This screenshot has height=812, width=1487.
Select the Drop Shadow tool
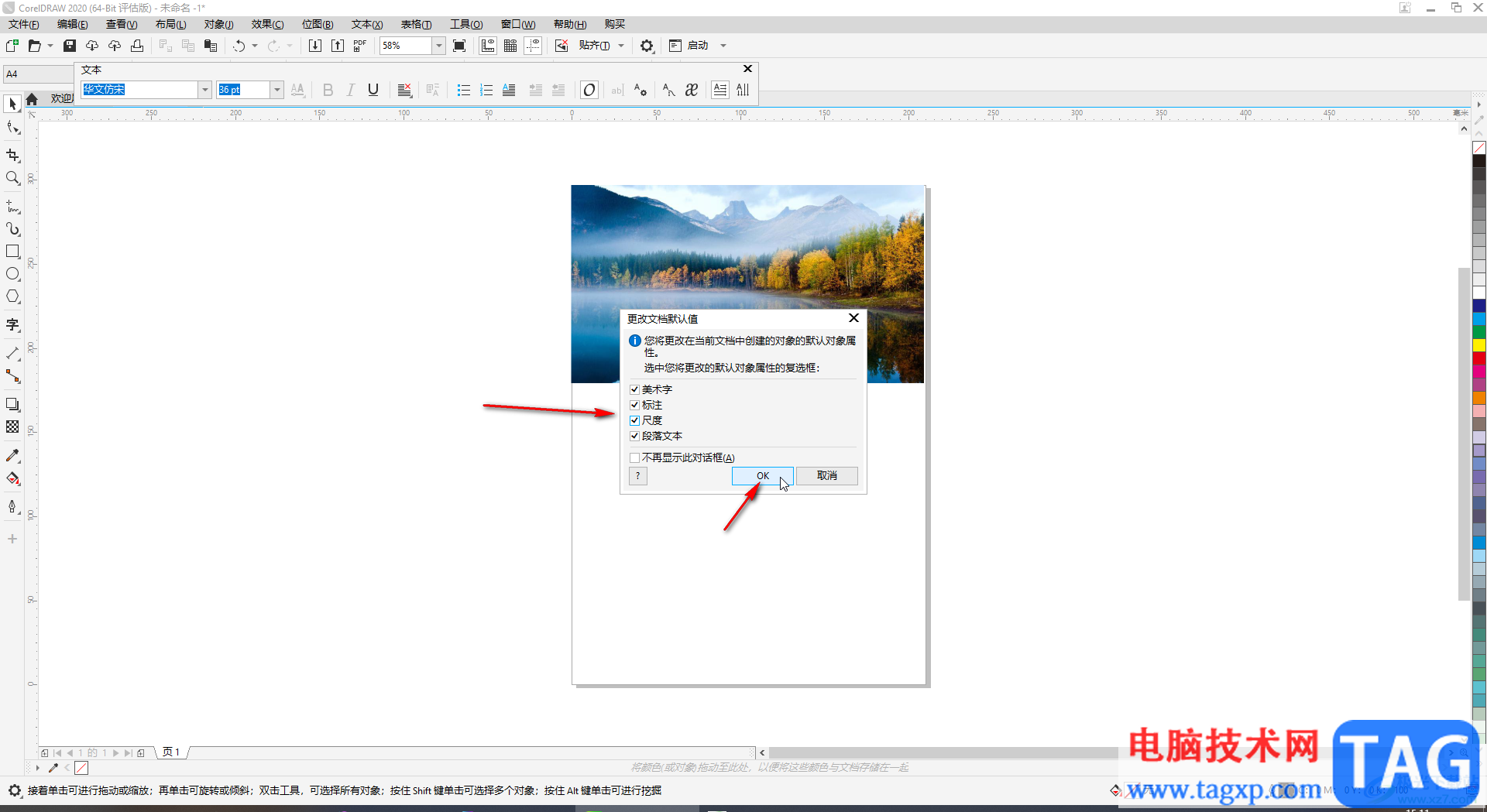12,405
